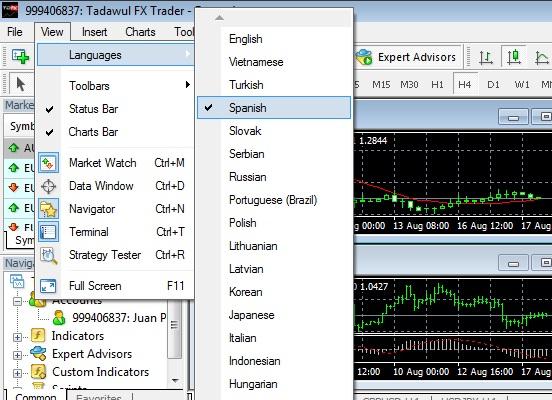Switch chart to M15 timeframe
The image size is (552, 400).
pos(381,85)
